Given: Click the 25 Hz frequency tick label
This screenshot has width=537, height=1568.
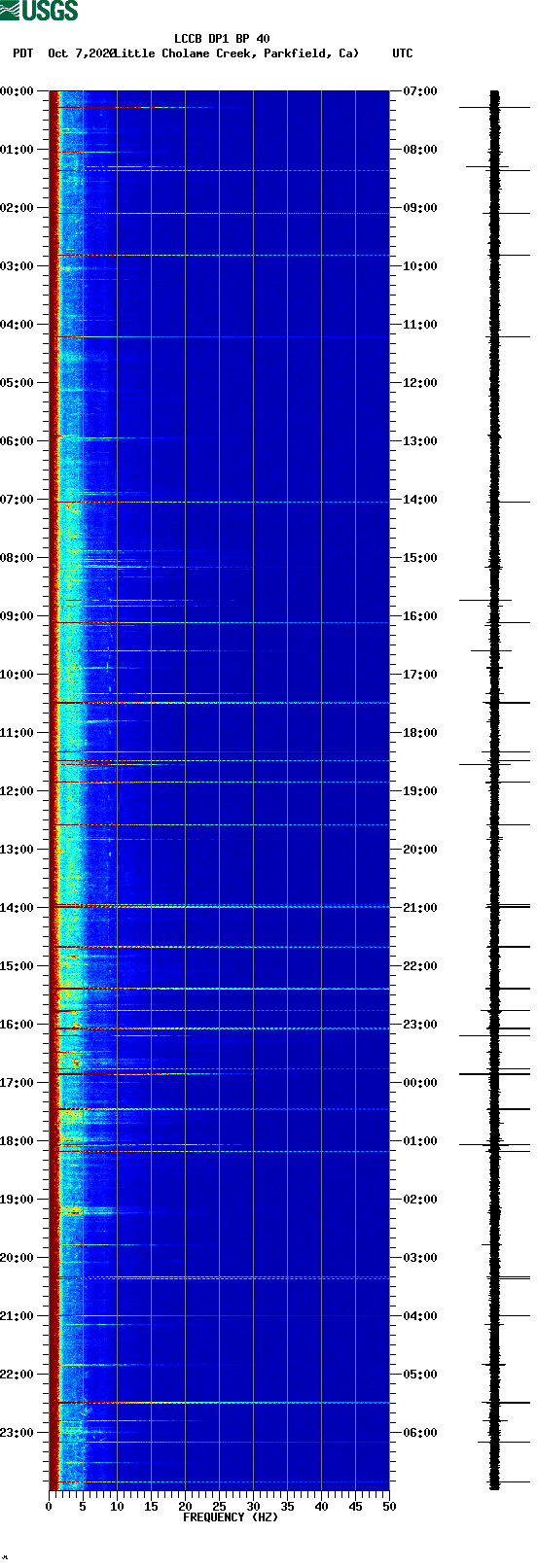Looking at the screenshot, I should [x=219, y=1507].
